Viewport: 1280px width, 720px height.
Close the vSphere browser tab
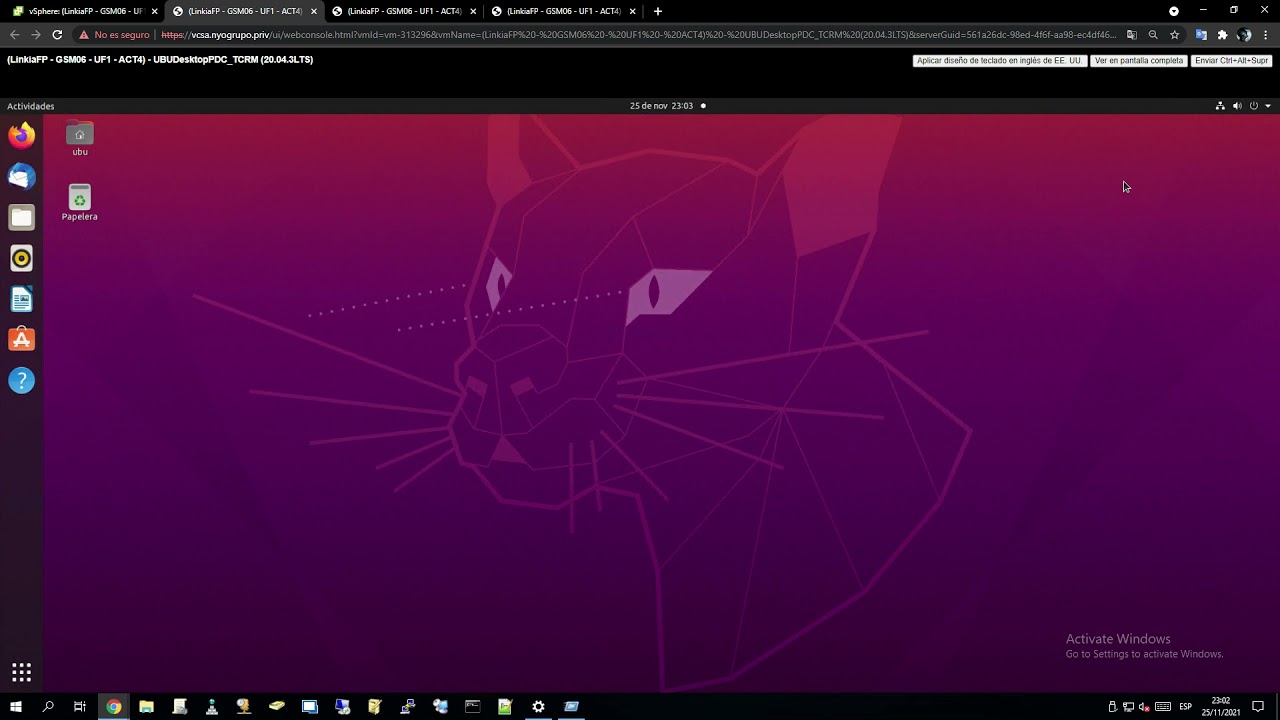pos(154,11)
